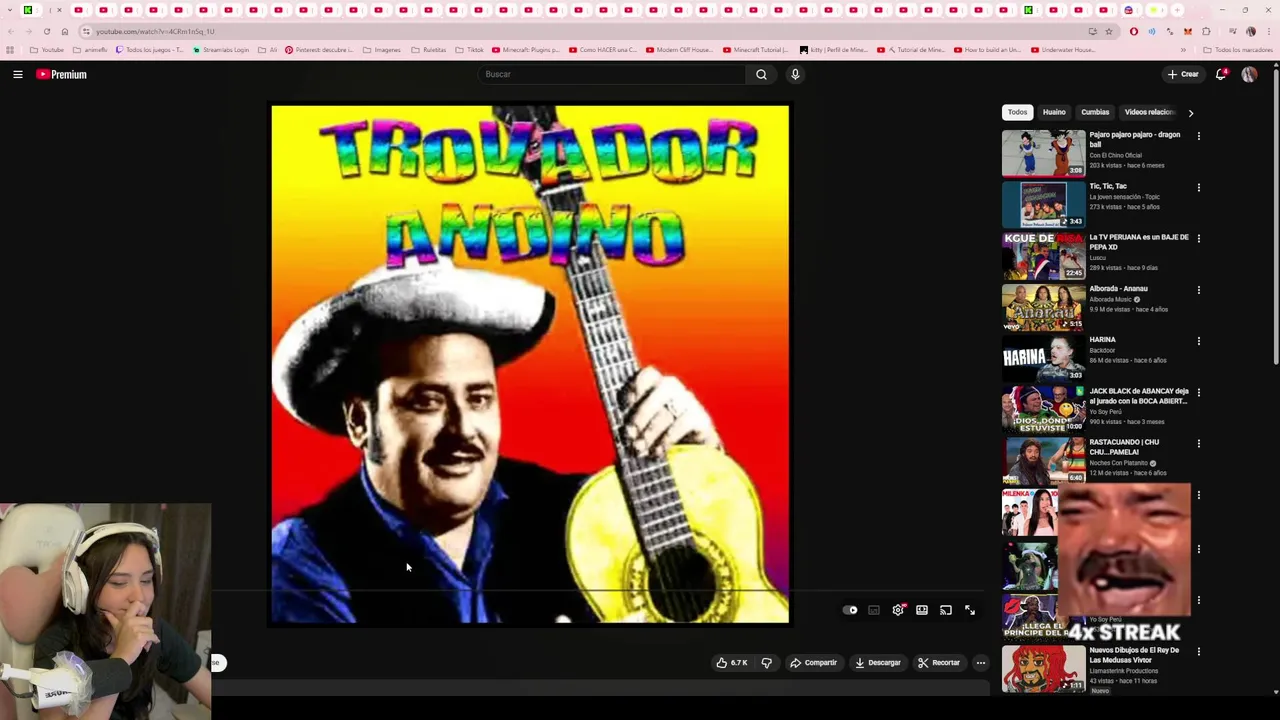Show next filter chips with arrow
The width and height of the screenshot is (1280, 720).
coord(1190,113)
